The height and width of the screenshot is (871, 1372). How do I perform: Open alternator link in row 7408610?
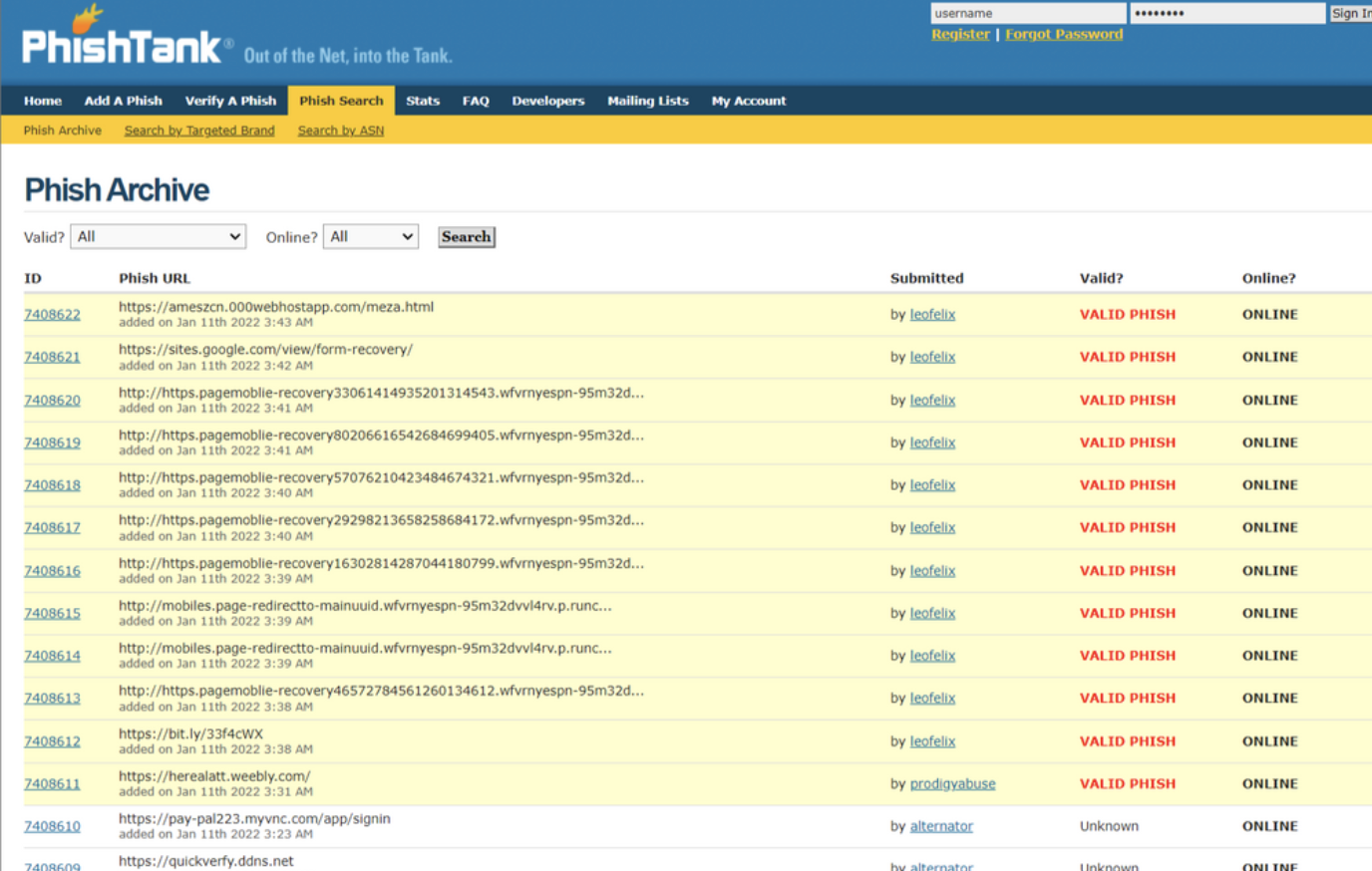(941, 826)
